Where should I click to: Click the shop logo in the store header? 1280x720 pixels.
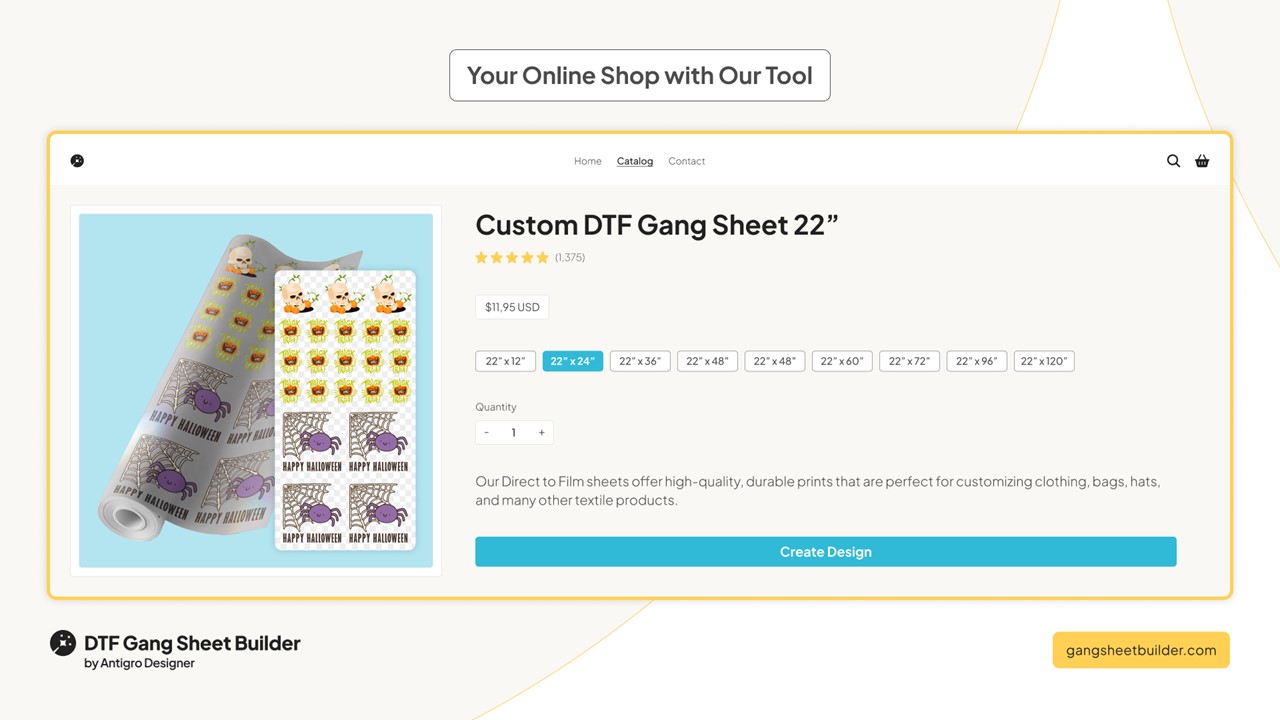click(77, 161)
